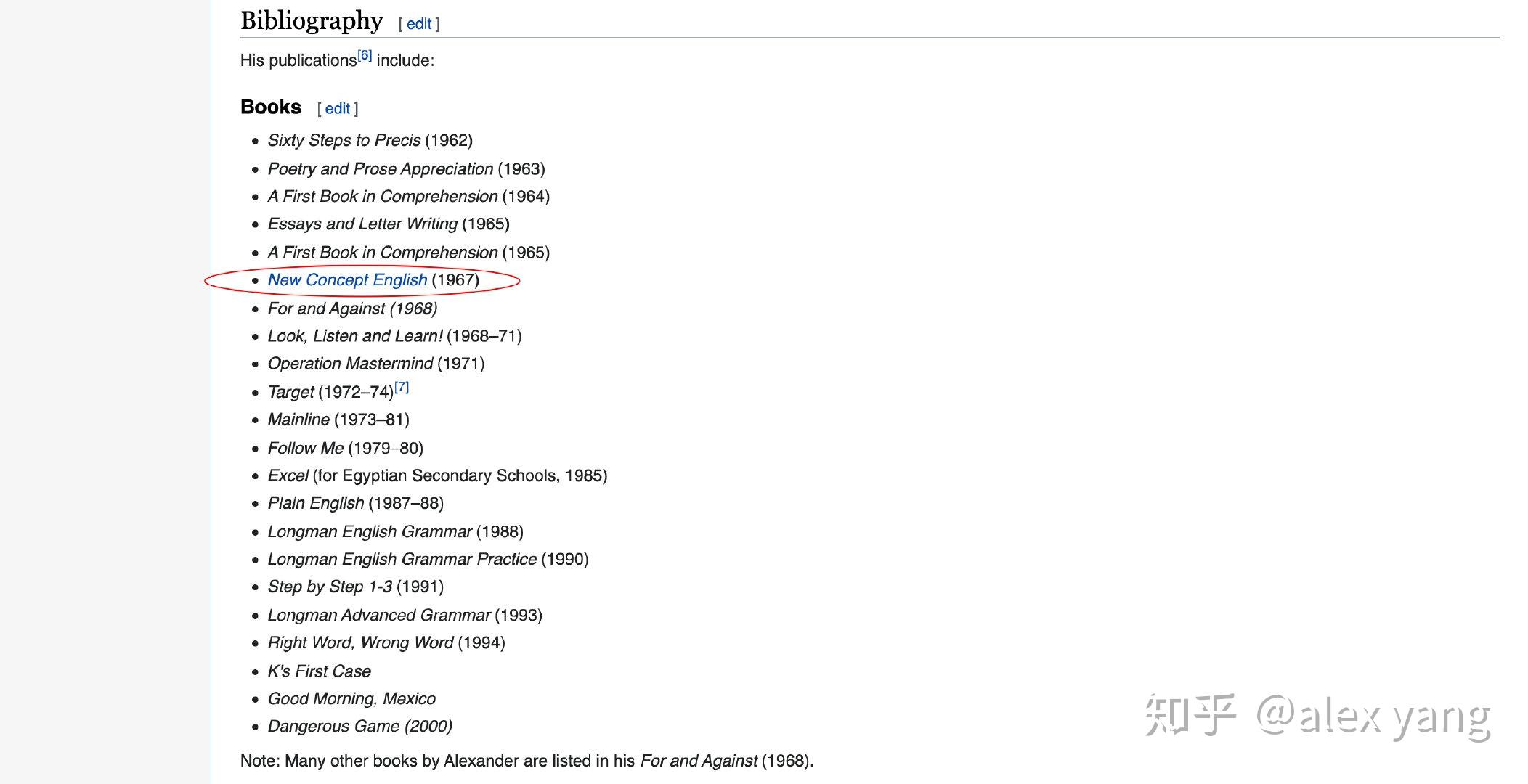Click Essays and Letter Writing entry
The image size is (1528, 784).
point(362,224)
